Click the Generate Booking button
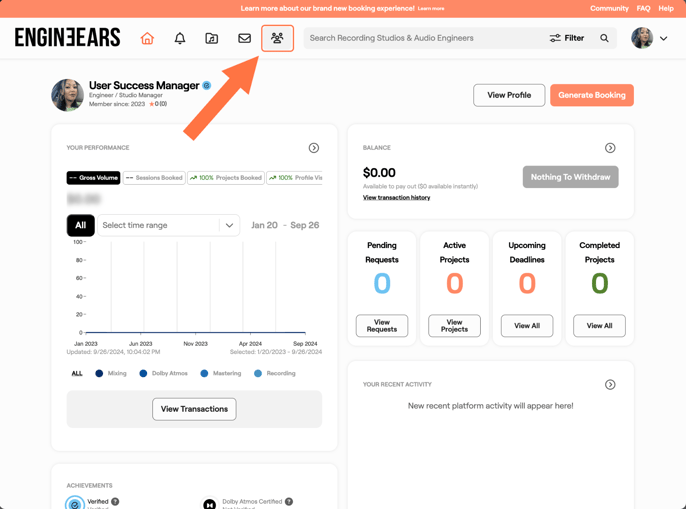This screenshot has width=686, height=509. (x=591, y=95)
